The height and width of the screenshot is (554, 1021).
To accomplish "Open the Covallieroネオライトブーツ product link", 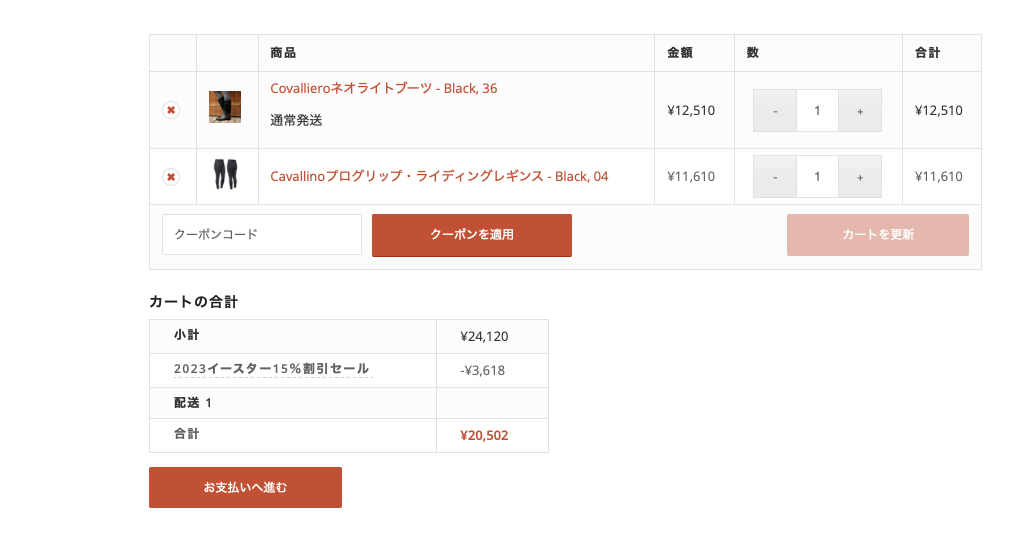I will point(383,88).
